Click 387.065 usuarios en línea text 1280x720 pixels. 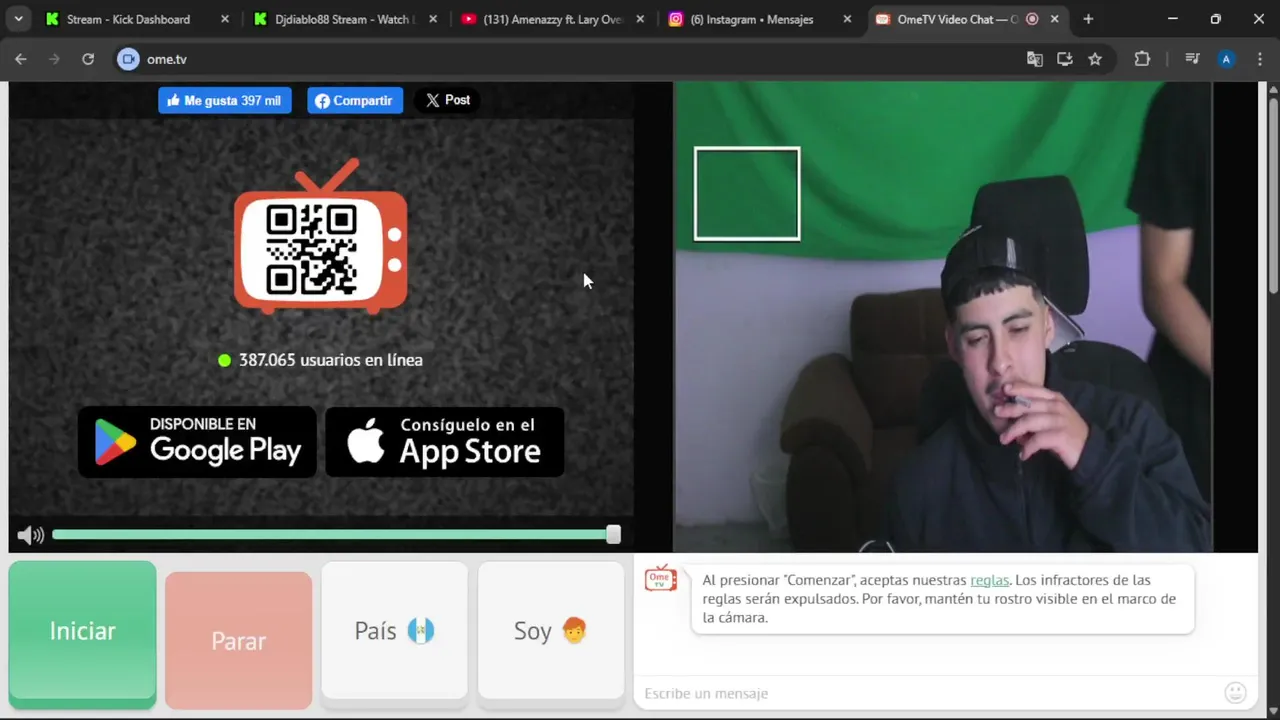pyautogui.click(x=330, y=360)
